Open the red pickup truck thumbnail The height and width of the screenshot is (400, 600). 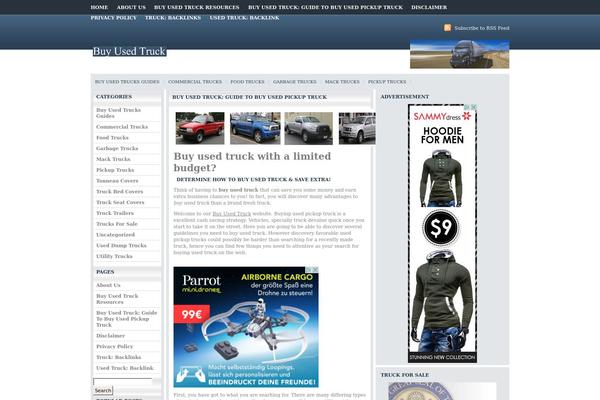(x=200, y=128)
